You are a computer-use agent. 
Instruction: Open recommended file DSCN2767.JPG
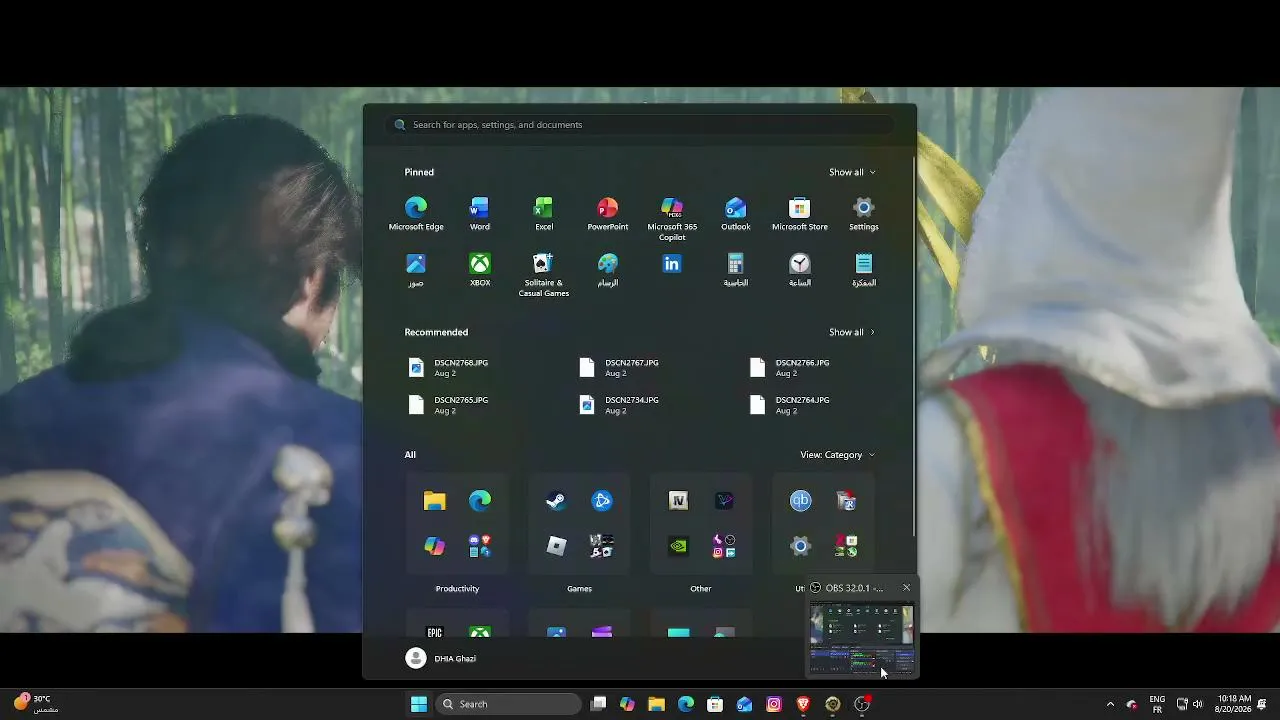click(x=619, y=368)
